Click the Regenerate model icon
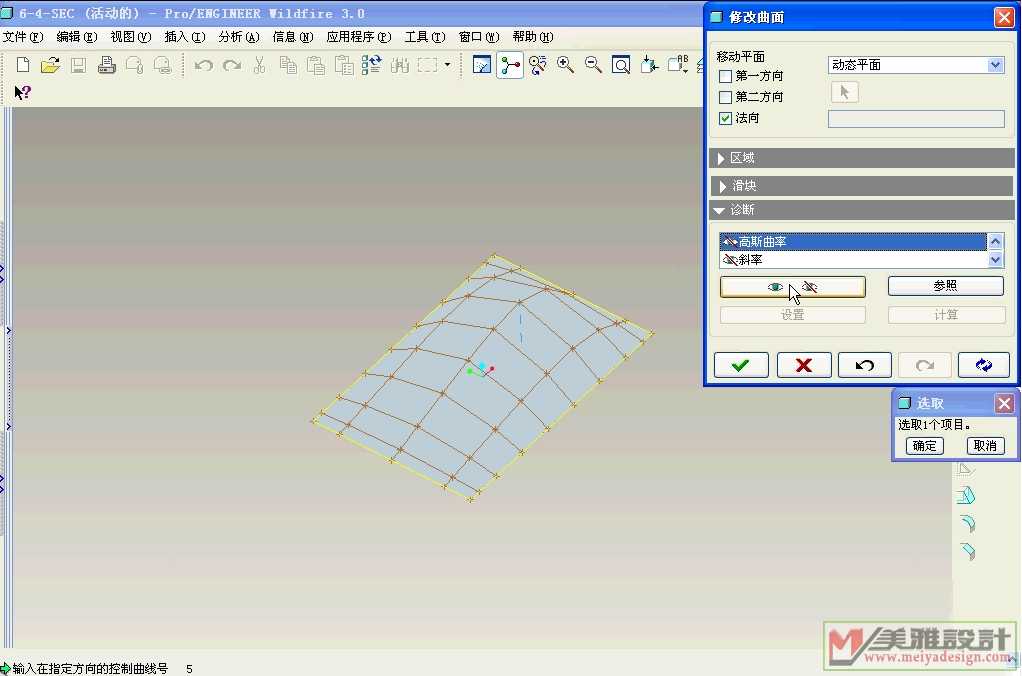The height and width of the screenshot is (676, 1022). tap(372, 65)
